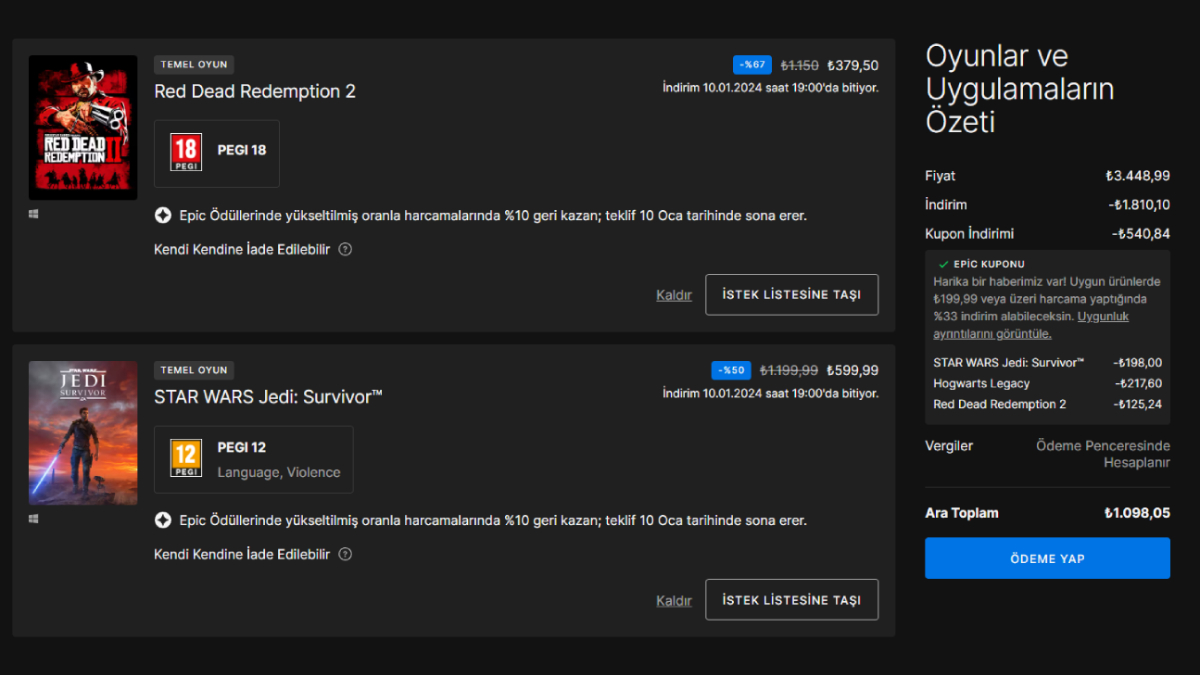Open refund info help icon for Red Dead Redemption 2
Viewport: 1200px width, 675px height.
345,249
